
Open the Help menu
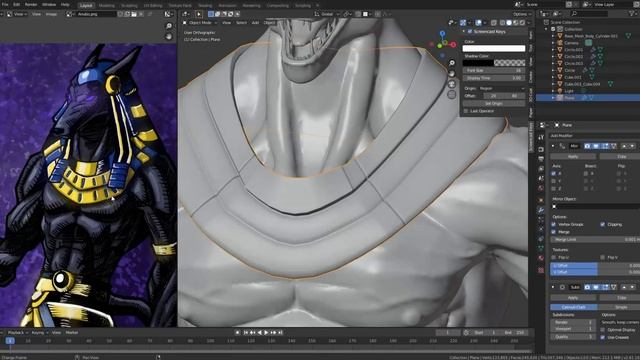point(65,4)
